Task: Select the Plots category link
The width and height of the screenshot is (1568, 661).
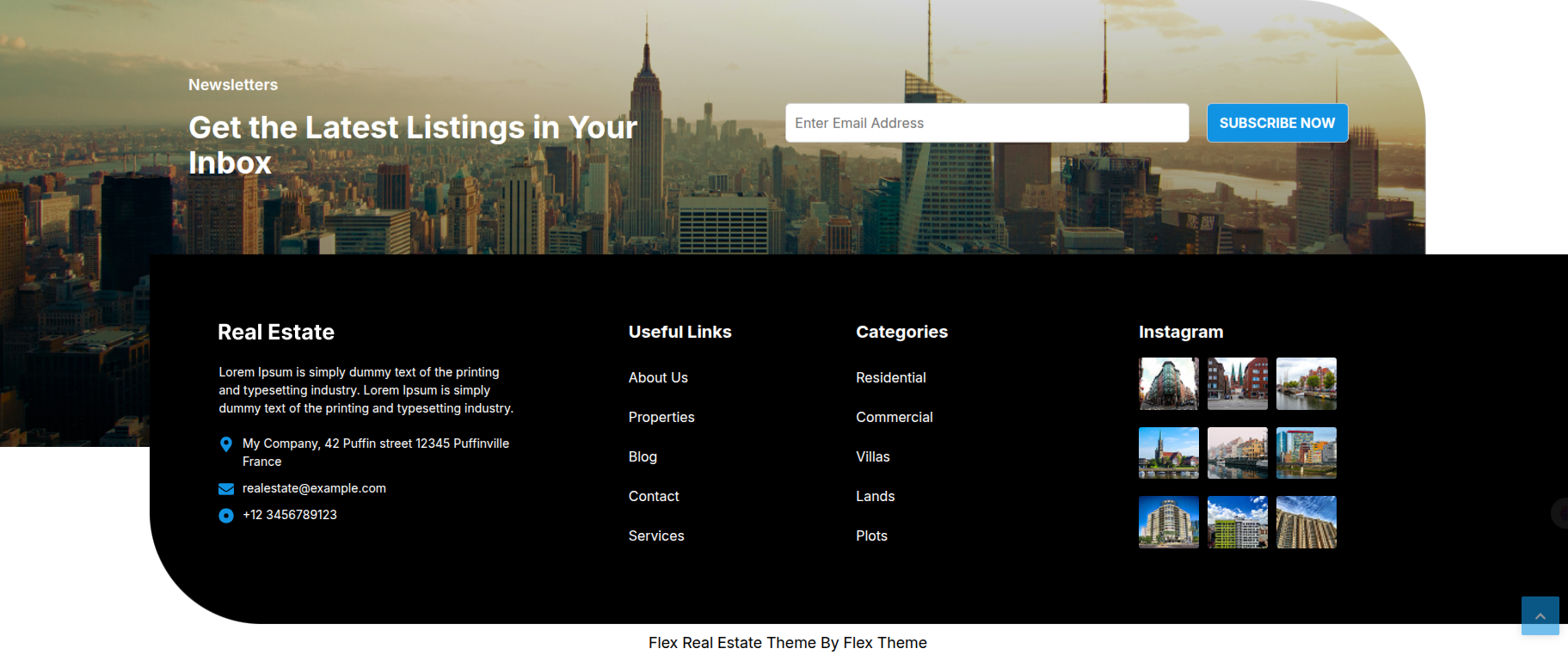Action: point(871,536)
